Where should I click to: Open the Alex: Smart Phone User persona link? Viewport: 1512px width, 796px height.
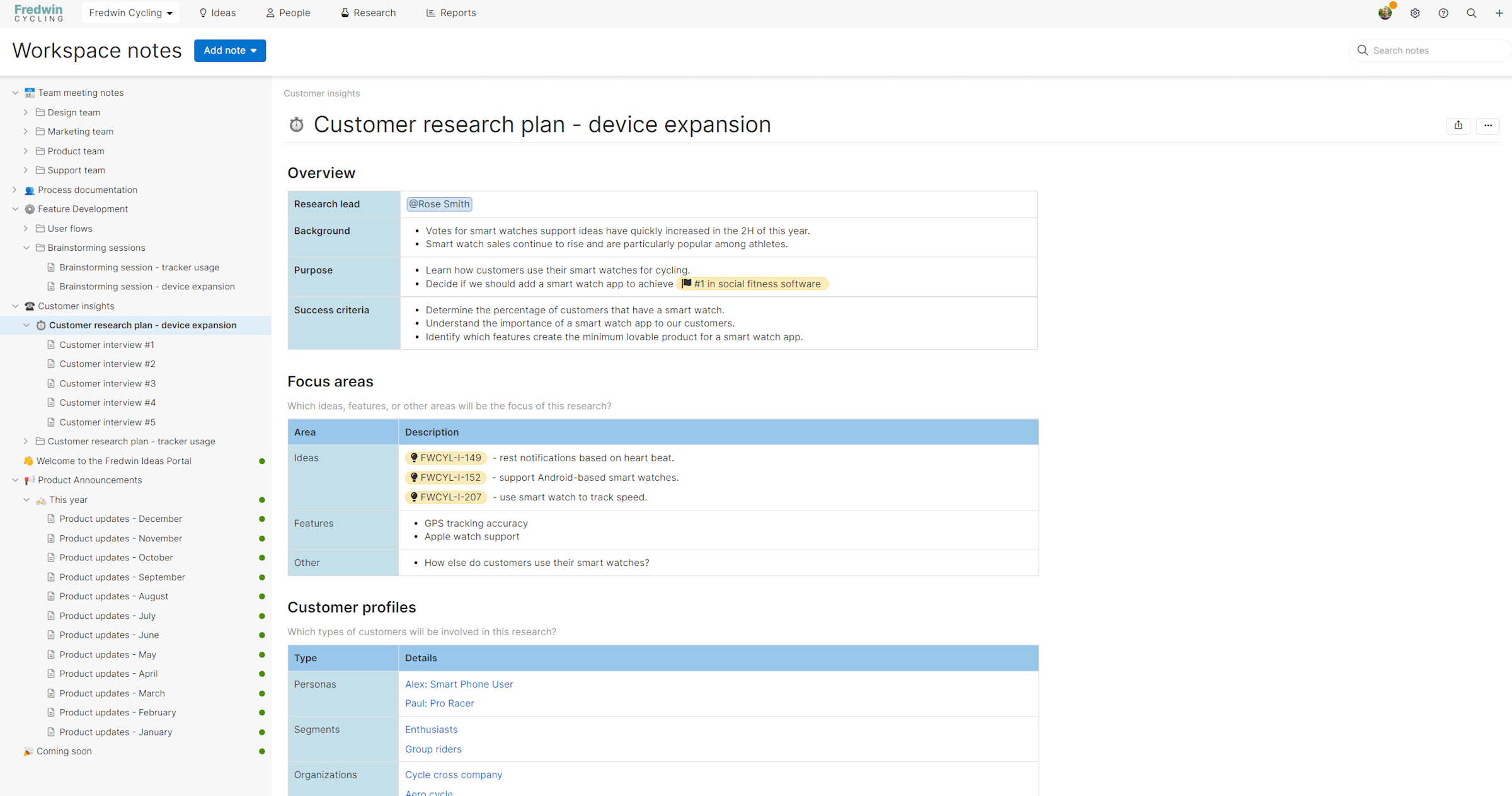(x=459, y=684)
